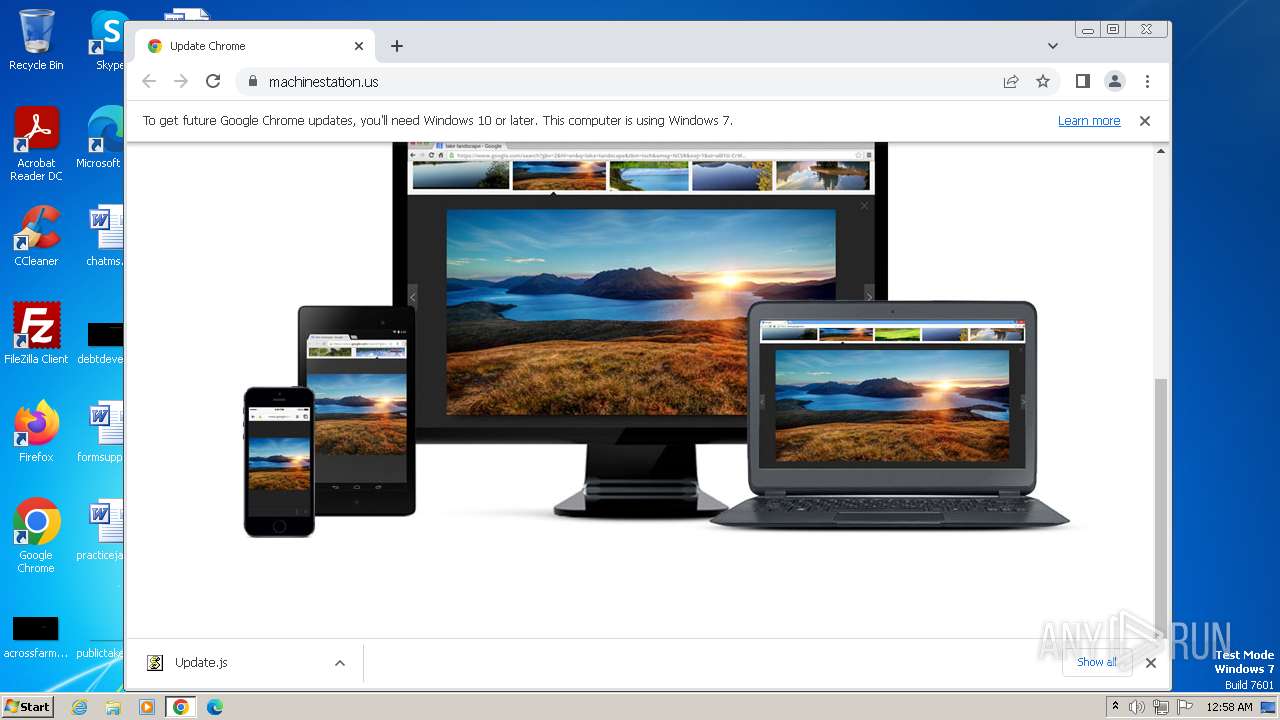
Task: Select Firefox desktop shortcut
Action: (x=36, y=432)
